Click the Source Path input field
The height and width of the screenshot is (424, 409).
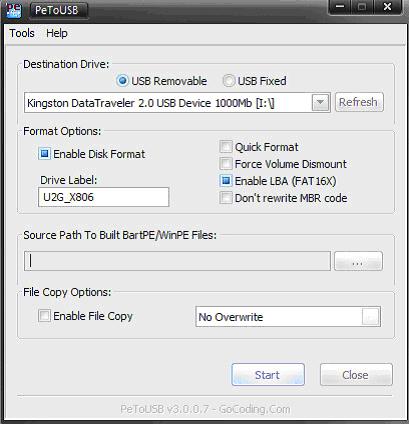click(177, 261)
